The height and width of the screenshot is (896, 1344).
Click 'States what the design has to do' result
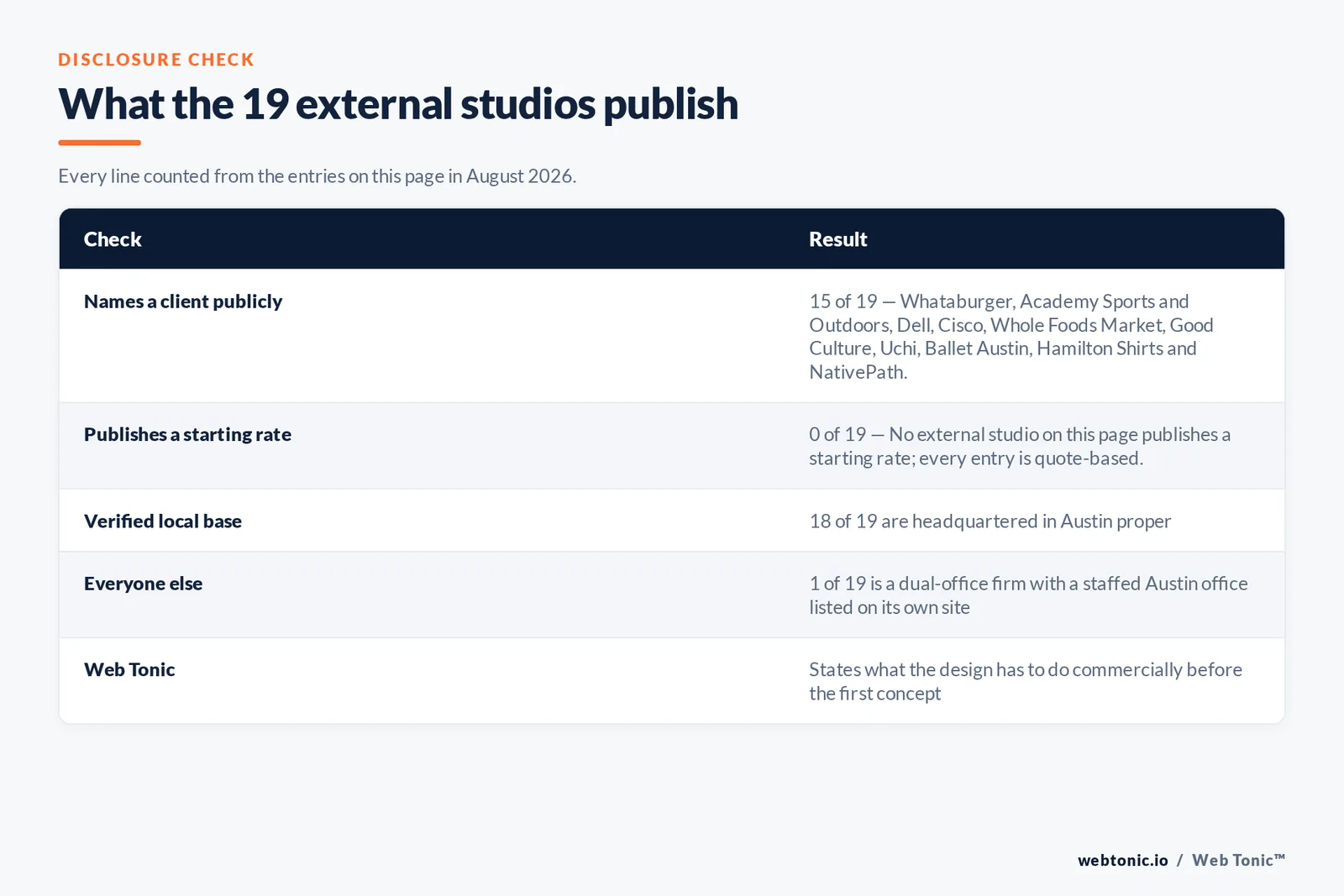tap(1026, 682)
